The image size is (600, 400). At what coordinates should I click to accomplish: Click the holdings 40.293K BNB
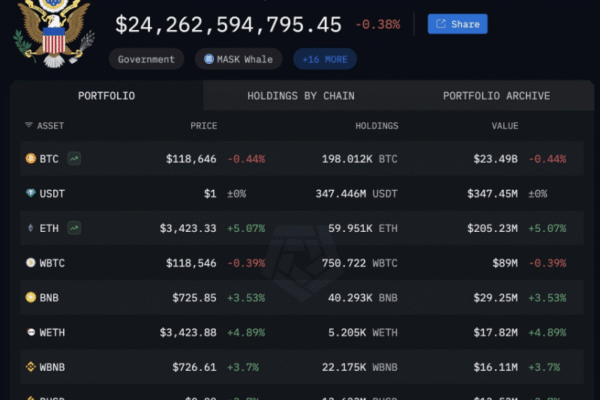(x=363, y=298)
